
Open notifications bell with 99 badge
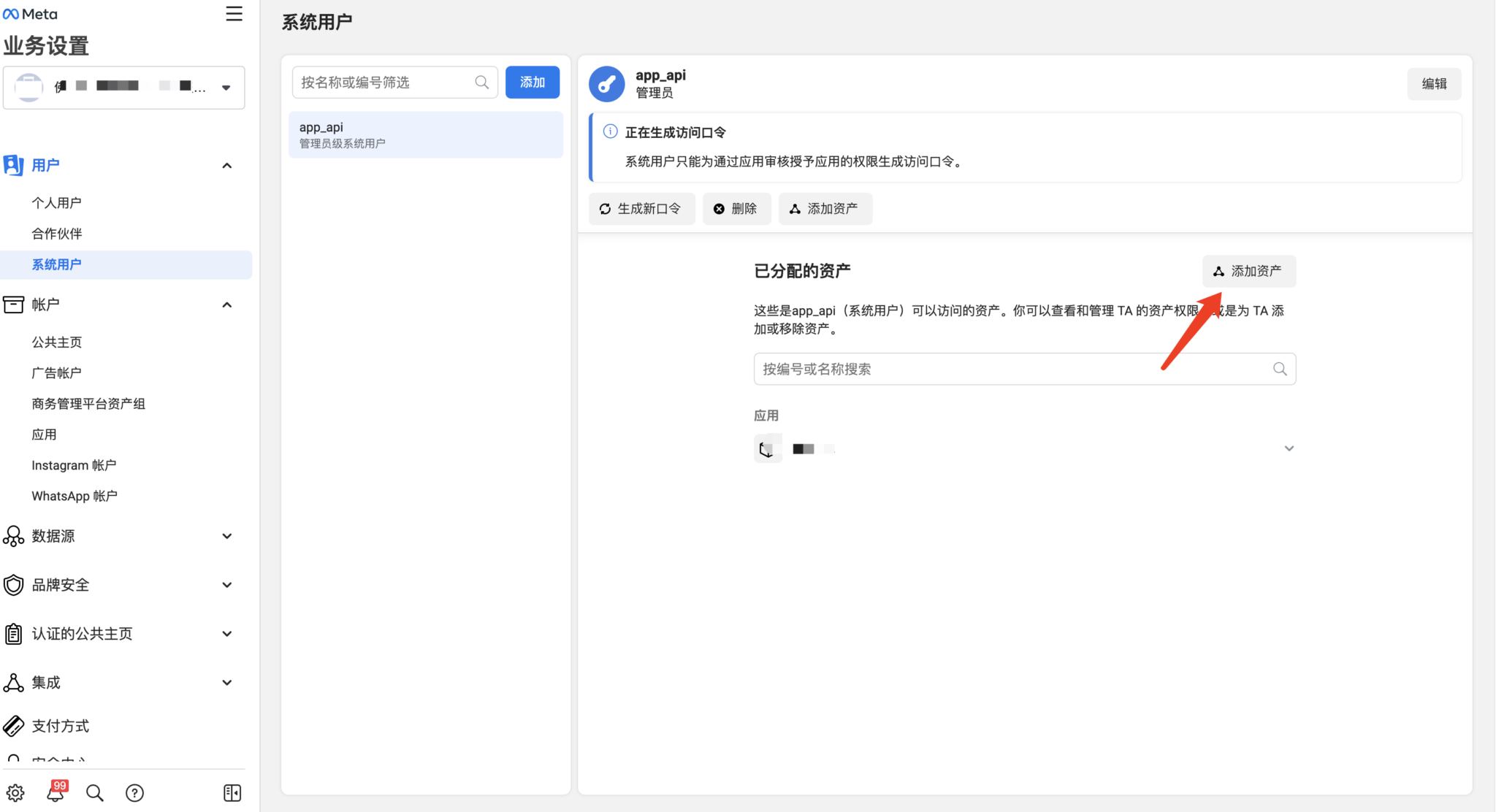tap(56, 792)
